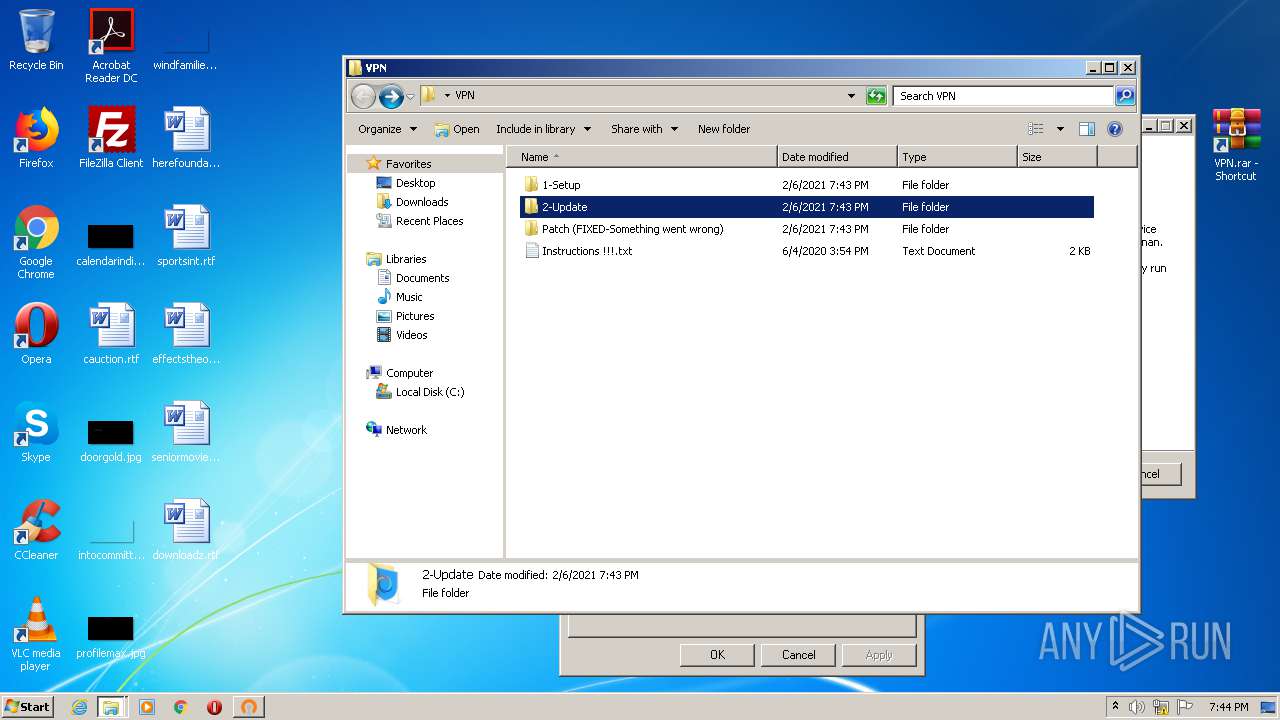1280x720 pixels.
Task: Open Recent Places in the navigation pane
Action: coord(420,221)
